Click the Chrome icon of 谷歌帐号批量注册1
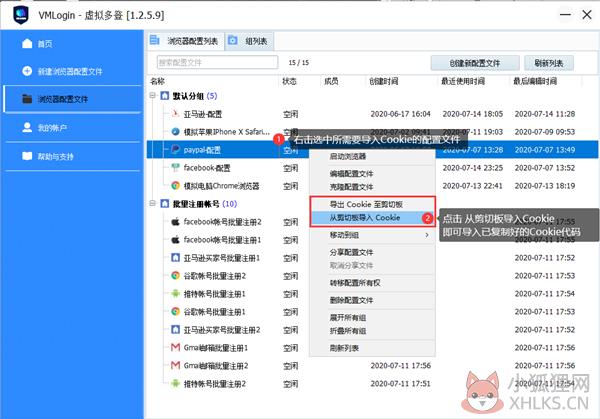 [x=175, y=311]
